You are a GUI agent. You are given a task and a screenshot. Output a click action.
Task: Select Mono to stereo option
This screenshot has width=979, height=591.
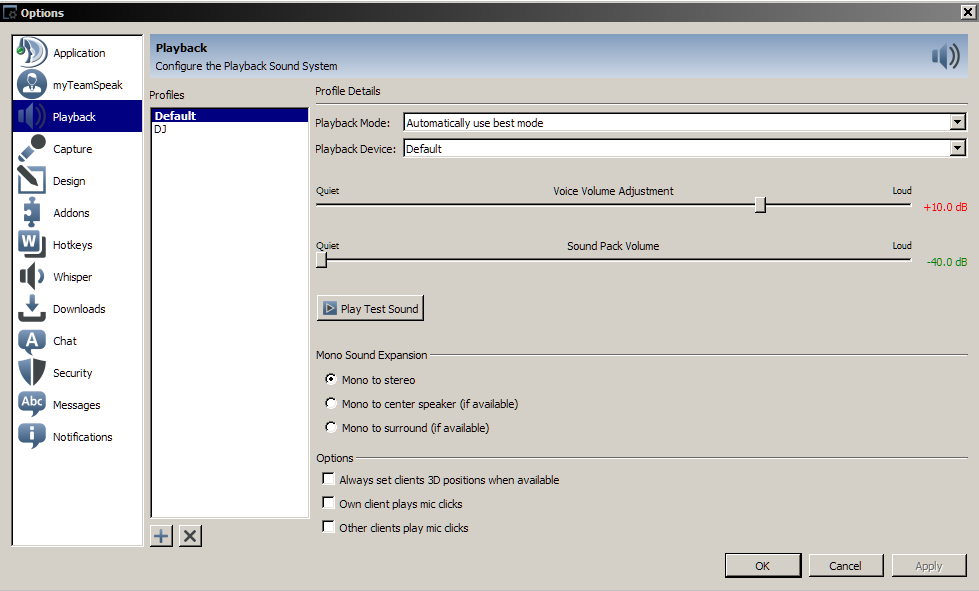pyautogui.click(x=331, y=379)
